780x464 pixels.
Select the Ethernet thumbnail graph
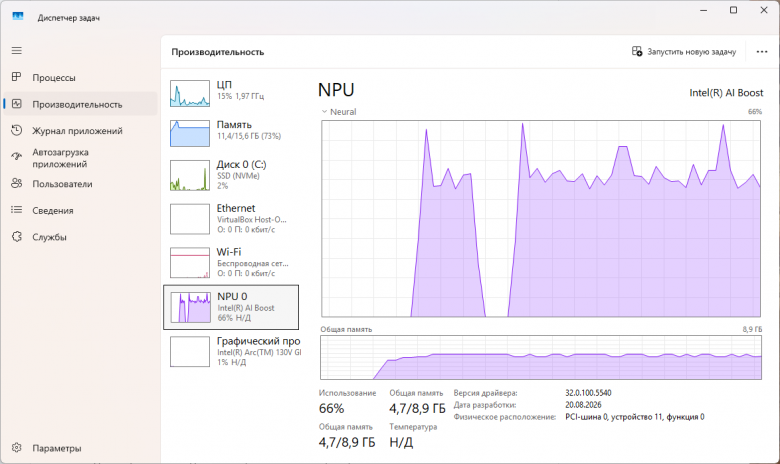pyautogui.click(x=190, y=219)
